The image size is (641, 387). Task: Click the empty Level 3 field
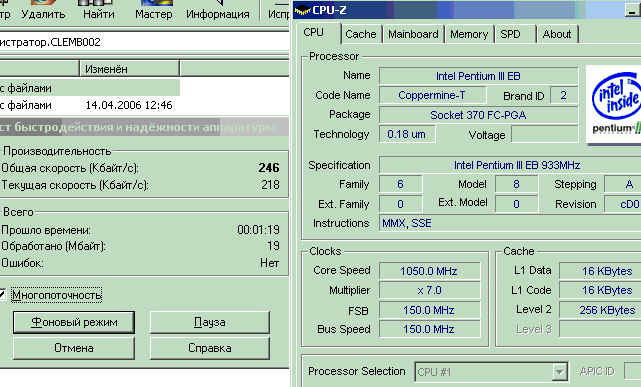pos(600,329)
